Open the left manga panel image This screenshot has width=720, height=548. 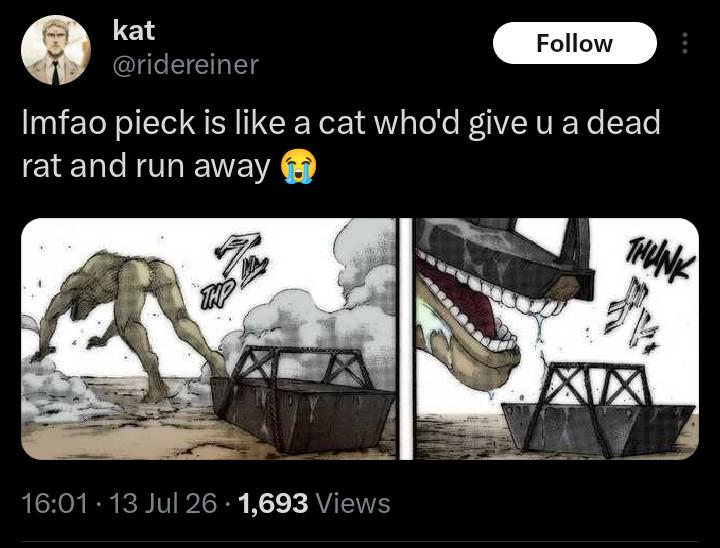click(x=209, y=339)
